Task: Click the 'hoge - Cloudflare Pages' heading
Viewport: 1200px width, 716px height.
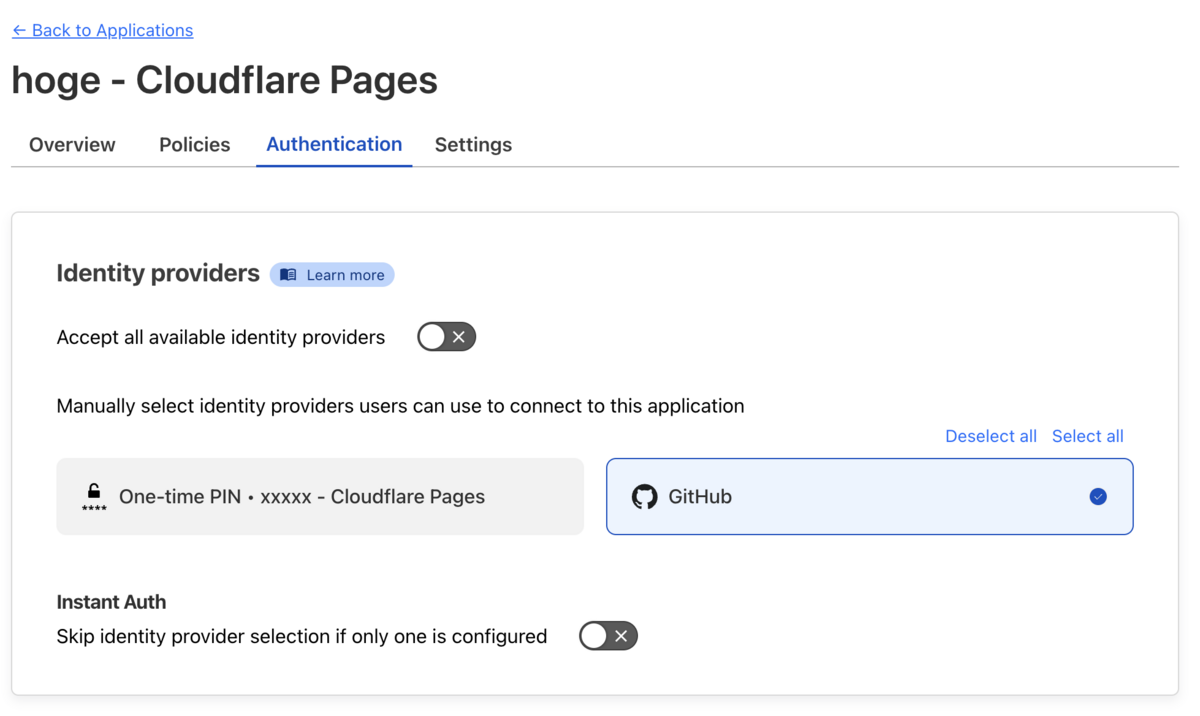Action: coord(225,80)
